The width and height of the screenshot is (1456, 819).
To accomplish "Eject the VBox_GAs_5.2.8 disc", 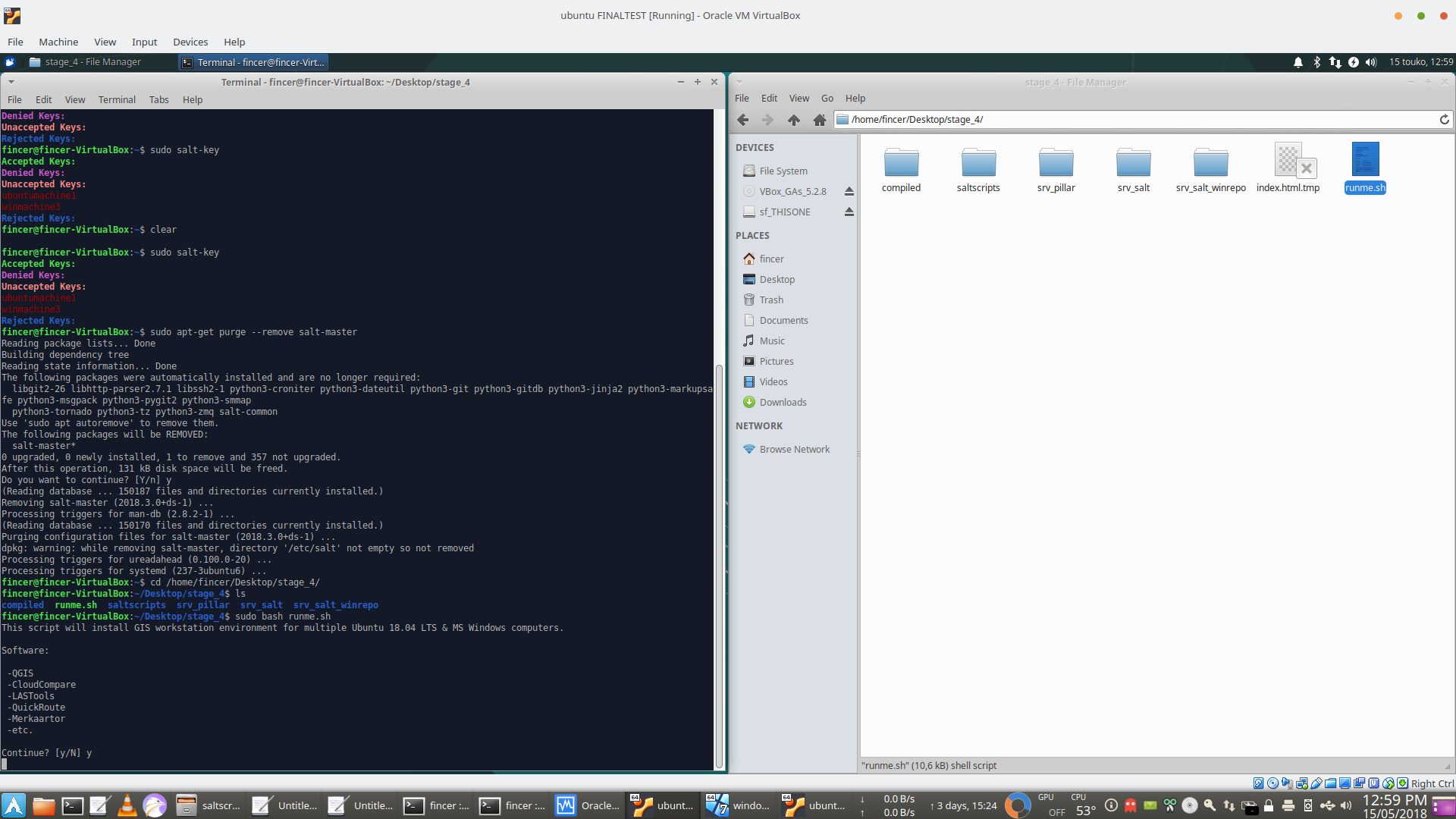I will [849, 192].
